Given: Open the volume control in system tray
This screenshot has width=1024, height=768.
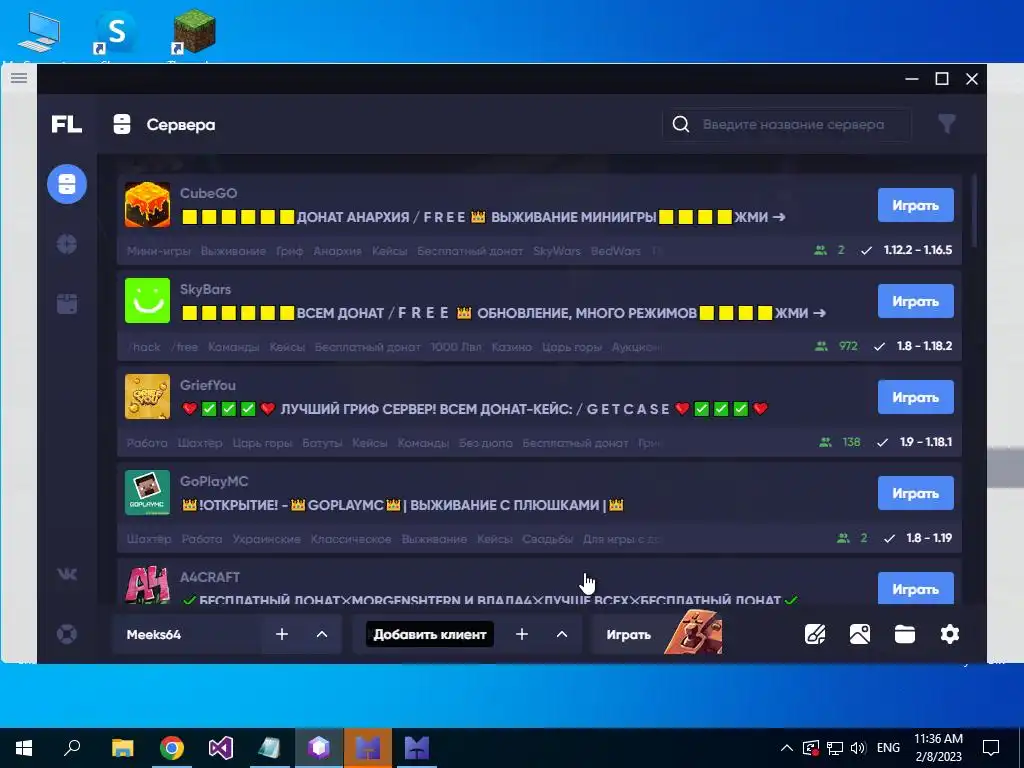Looking at the screenshot, I should click(858, 748).
